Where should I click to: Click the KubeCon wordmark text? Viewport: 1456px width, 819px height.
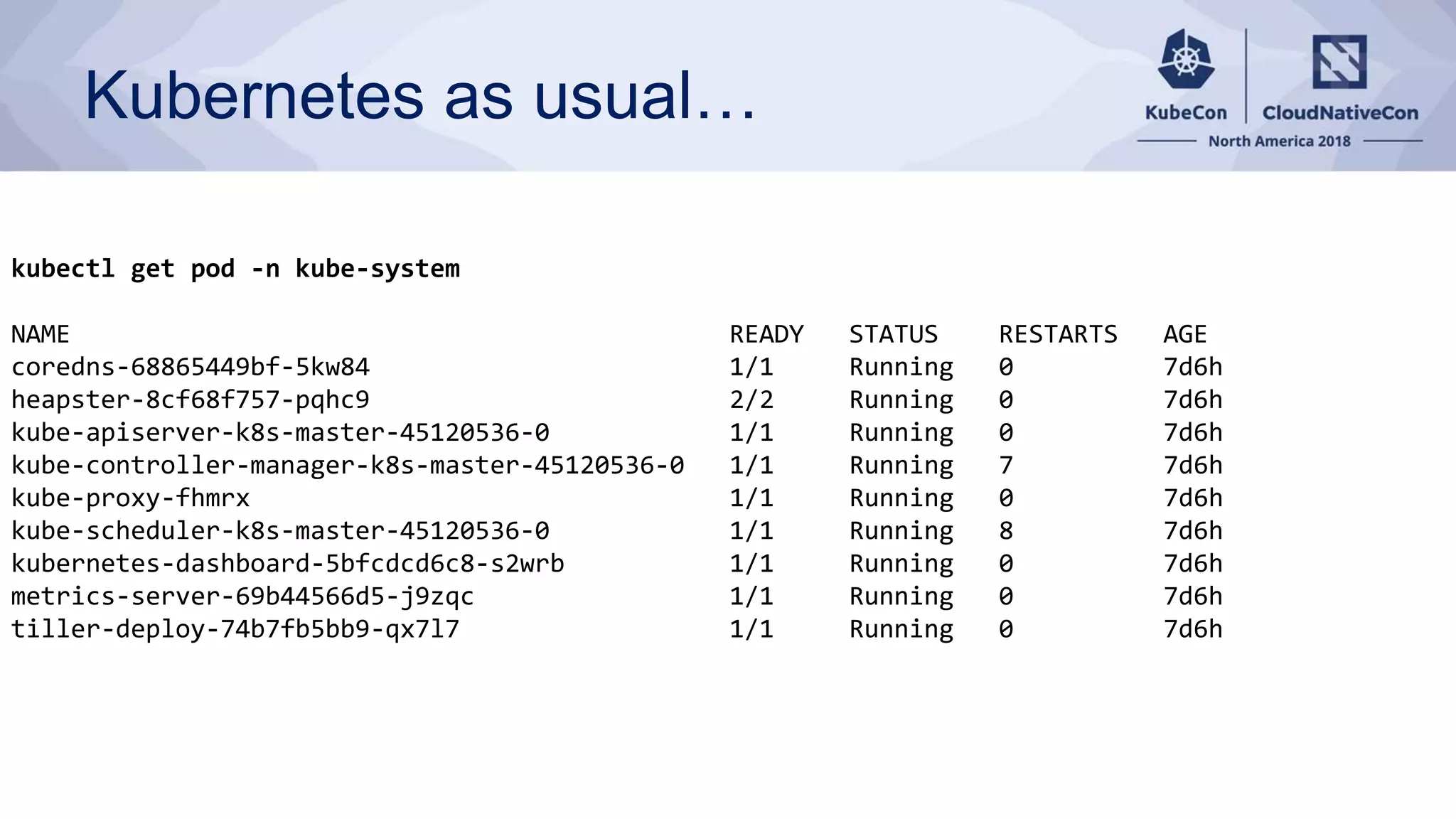(1186, 112)
